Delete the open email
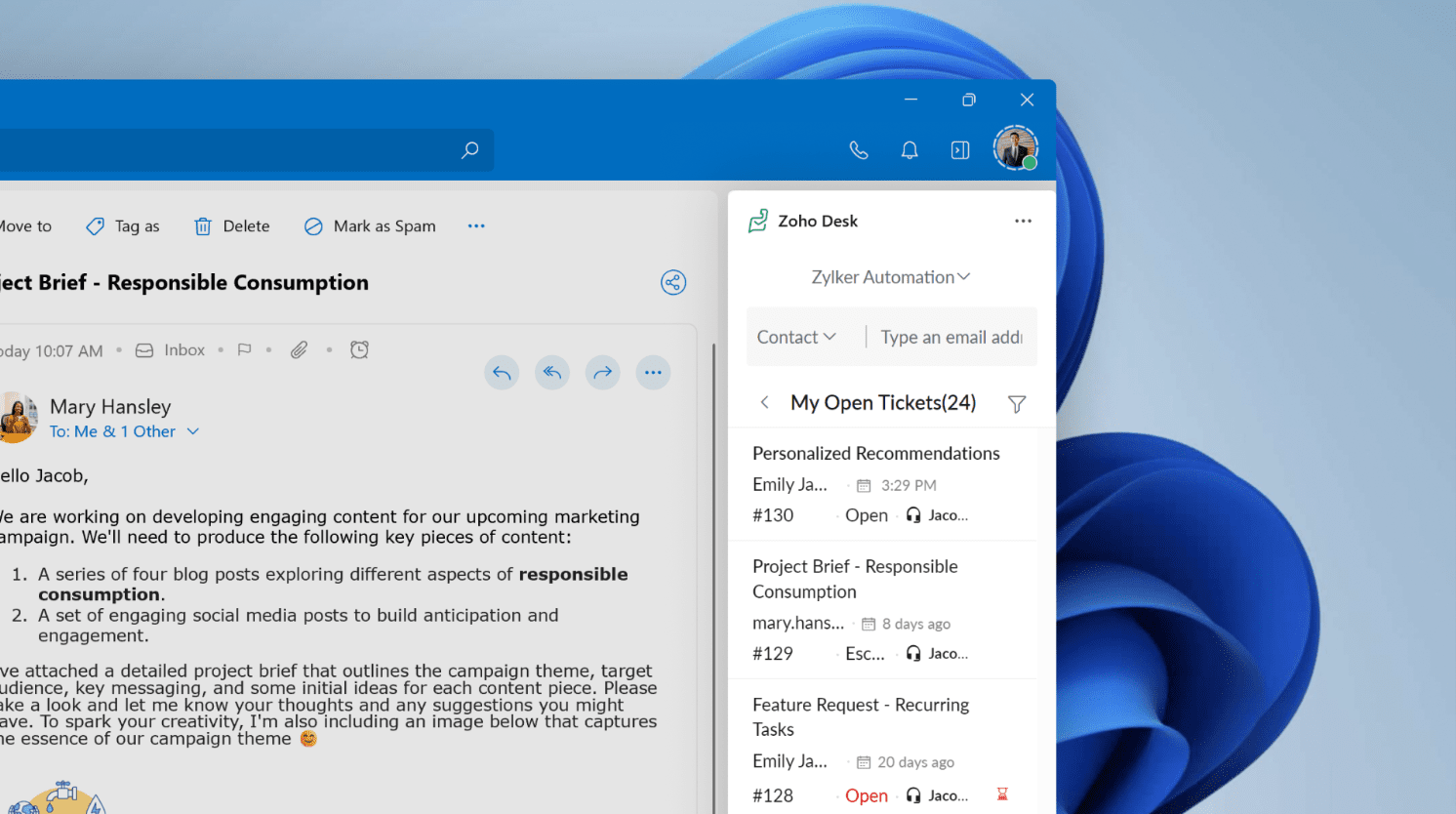The height and width of the screenshot is (814, 1456). pos(232,226)
